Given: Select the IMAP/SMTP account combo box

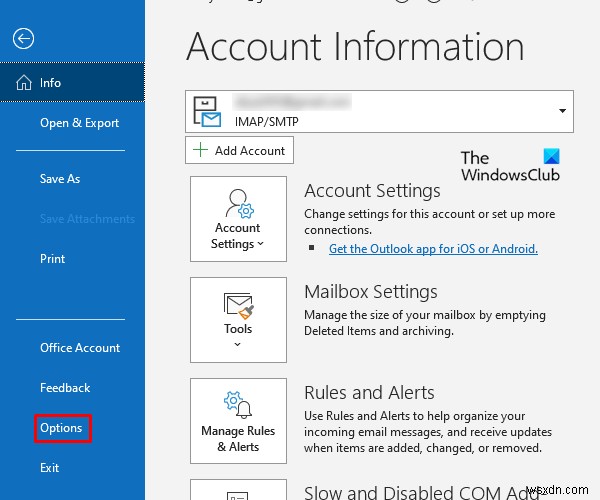Looking at the screenshot, I should [x=379, y=111].
